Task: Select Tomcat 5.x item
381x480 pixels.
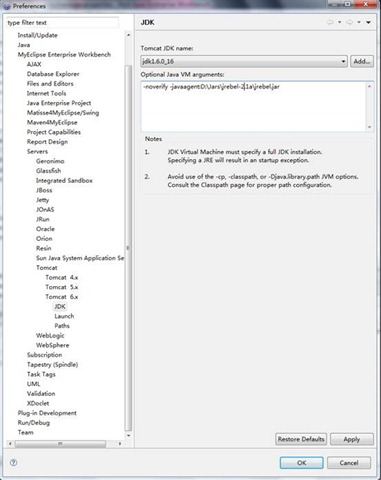Action: [62, 287]
